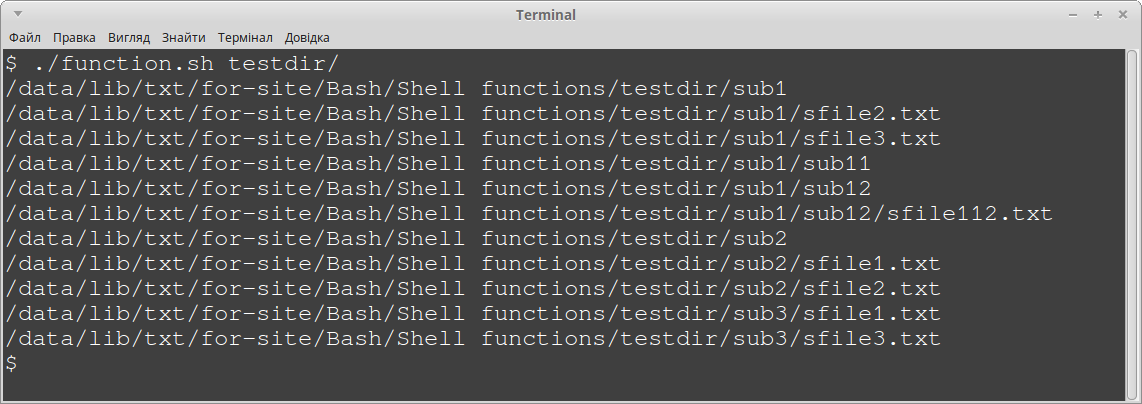The height and width of the screenshot is (404, 1142).
Task: Maximize the Terminal window with plus icon
Action: 1098,15
